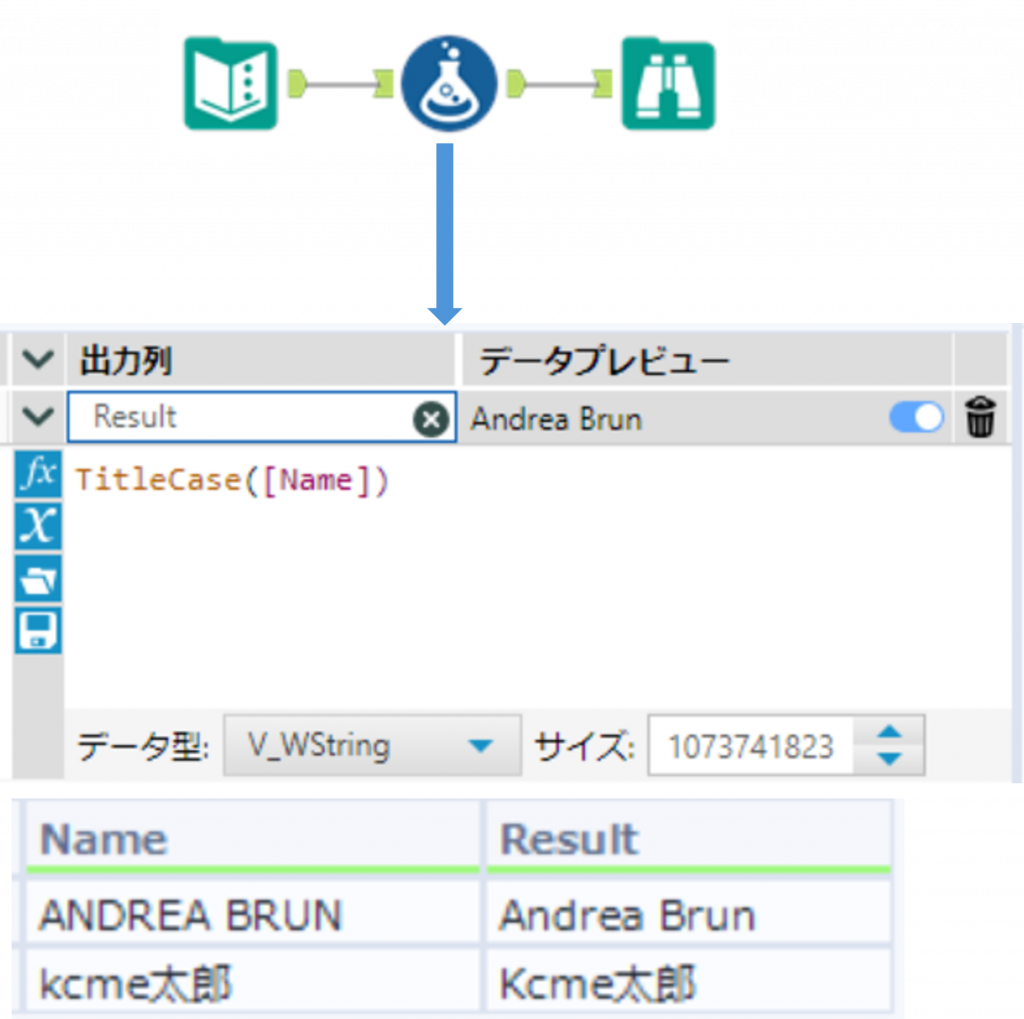Viewport: 1024px width, 1019px height.
Task: Click the Name column header
Action: [x=103, y=839]
